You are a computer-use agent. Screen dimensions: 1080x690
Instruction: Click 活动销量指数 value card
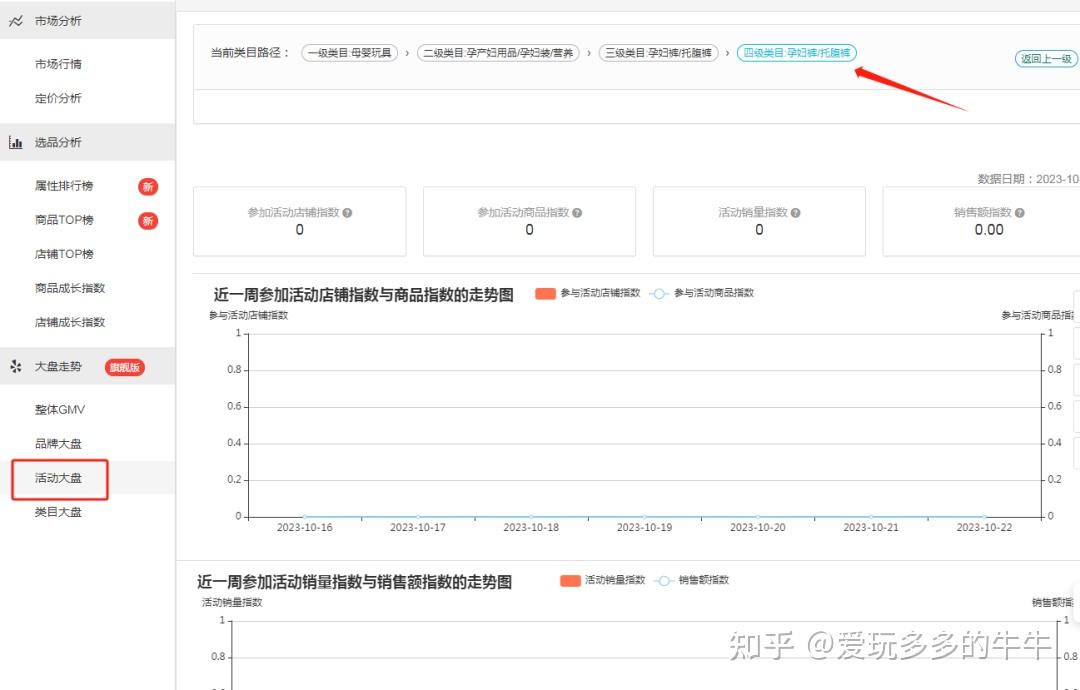click(759, 221)
